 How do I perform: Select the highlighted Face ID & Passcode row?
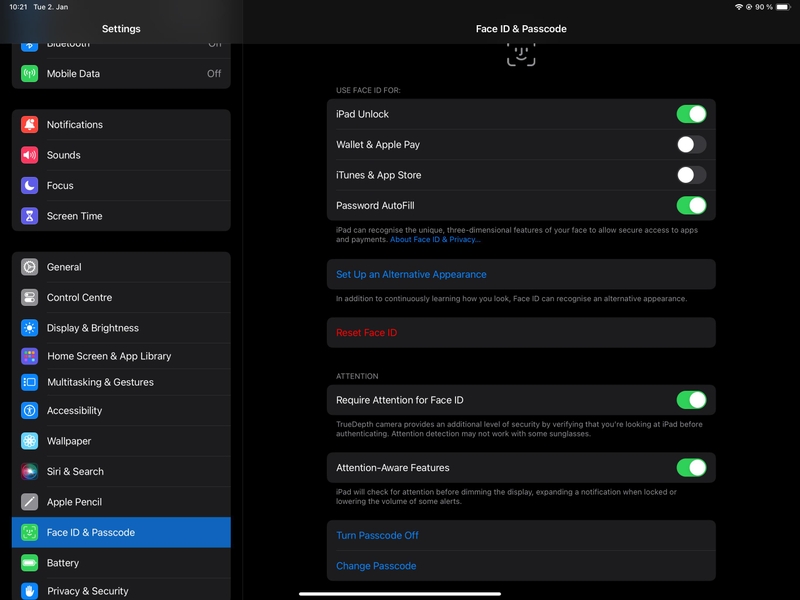tap(121, 533)
